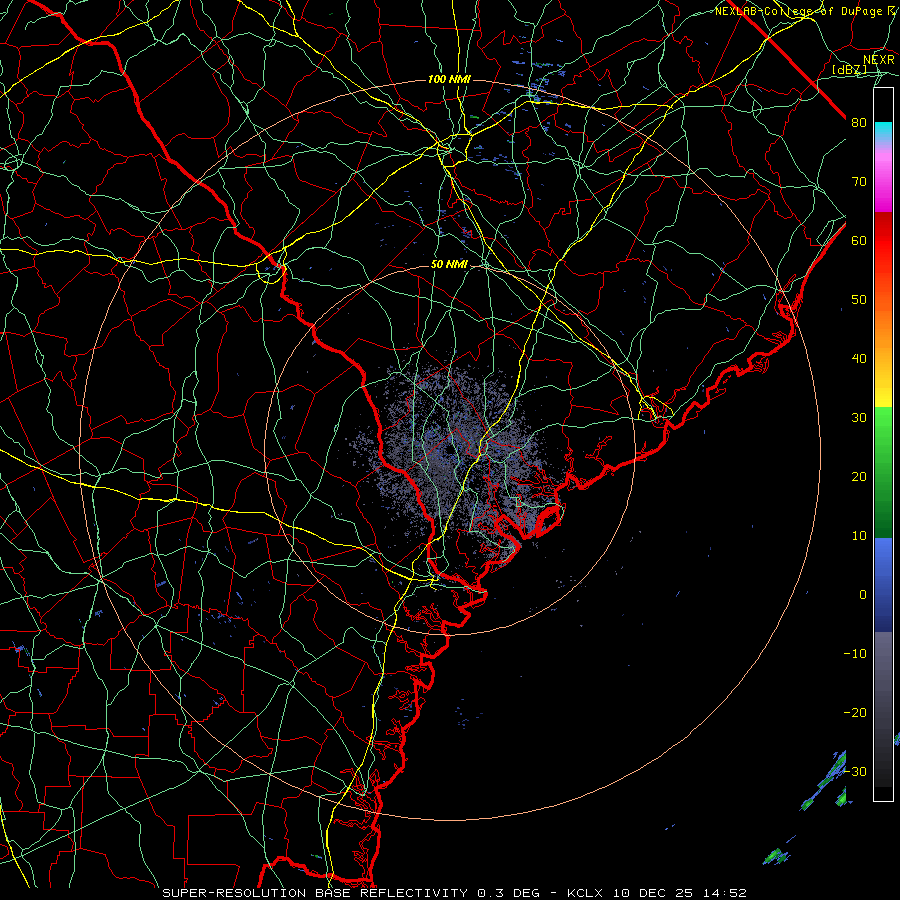
Task: Click the "70" value on dBZ scale
Action: 859,181
